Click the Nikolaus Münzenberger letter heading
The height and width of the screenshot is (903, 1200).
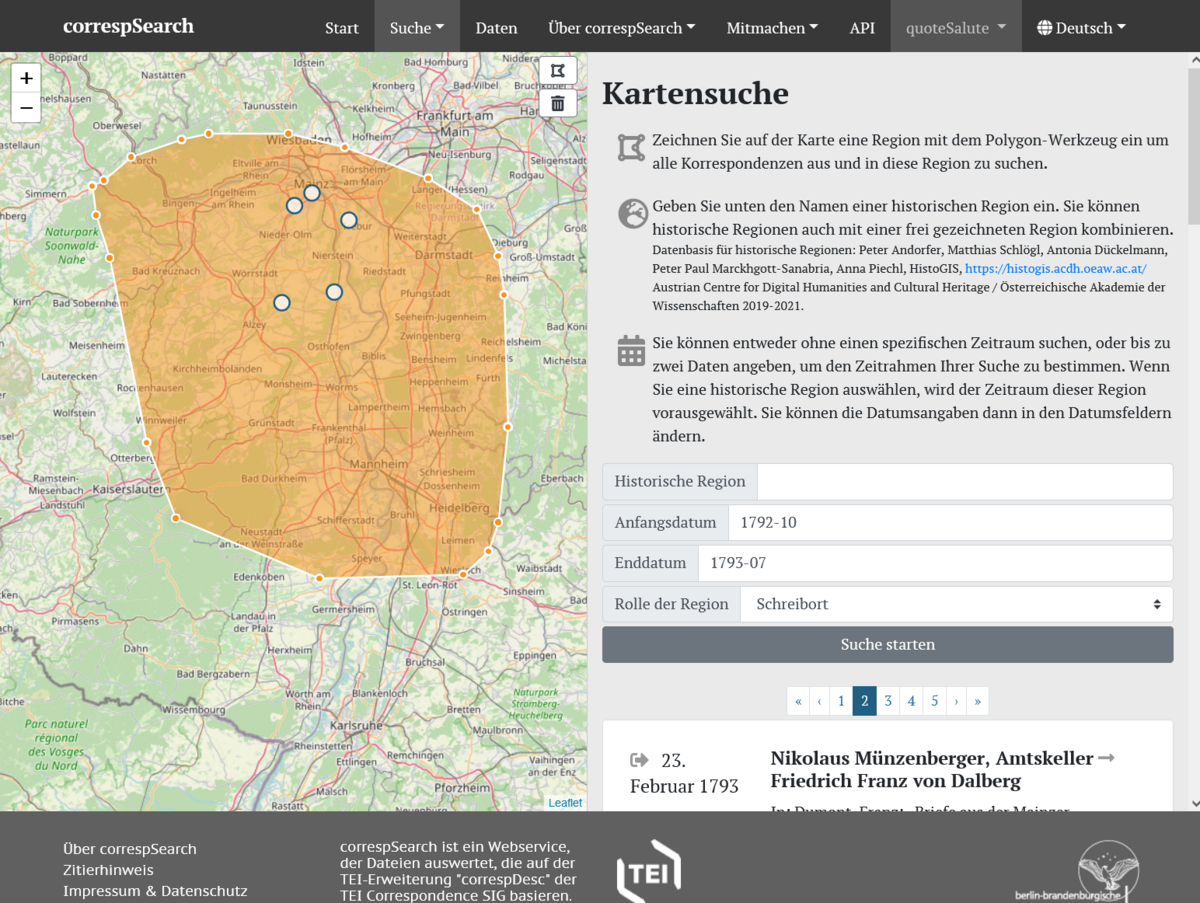pyautogui.click(x=943, y=769)
